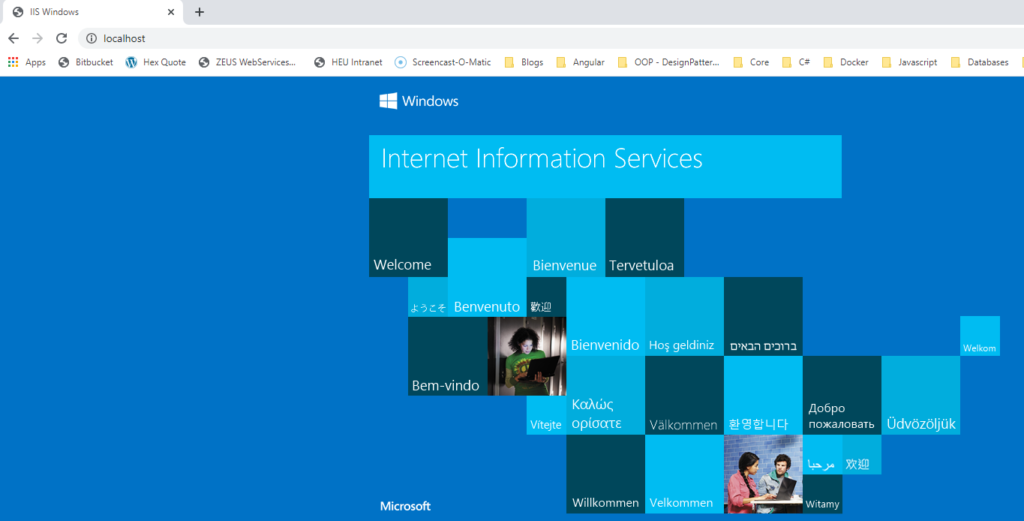The image size is (1024, 521).
Task: Click the Bienvenido tile
Action: click(605, 317)
